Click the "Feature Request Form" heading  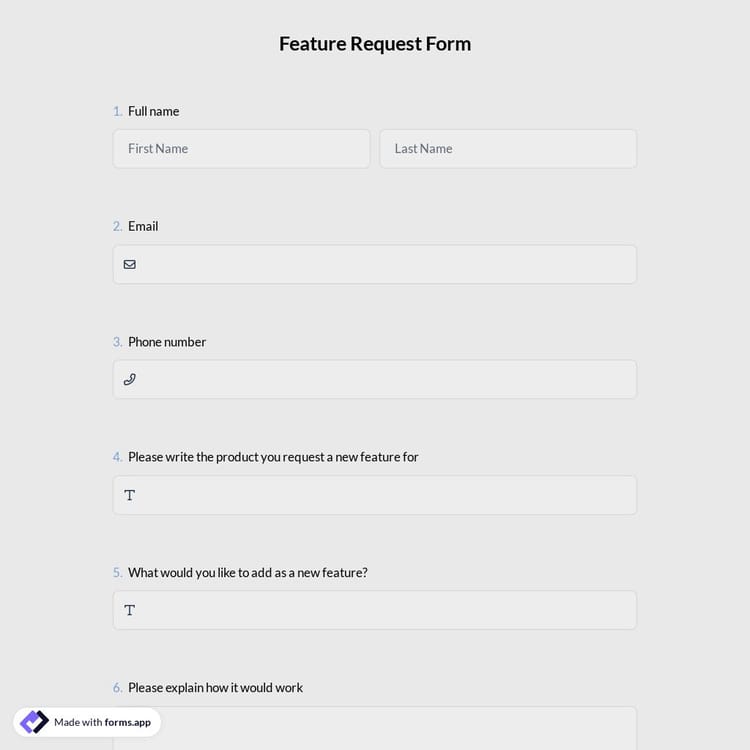375,44
